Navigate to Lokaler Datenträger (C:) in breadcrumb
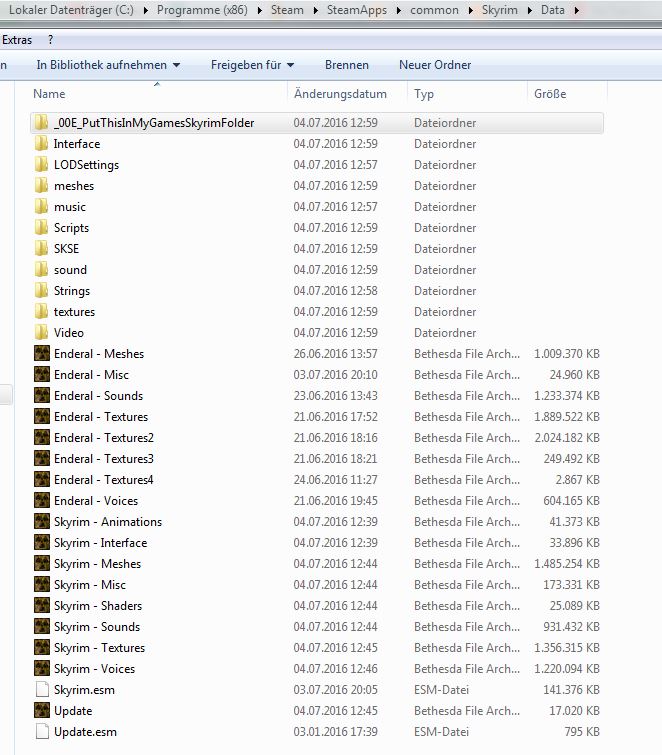The height and width of the screenshot is (755, 662). point(71,10)
